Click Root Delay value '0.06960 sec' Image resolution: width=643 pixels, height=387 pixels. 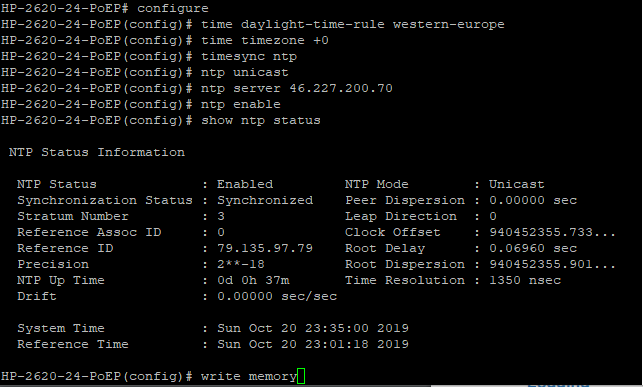pyautogui.click(x=533, y=248)
